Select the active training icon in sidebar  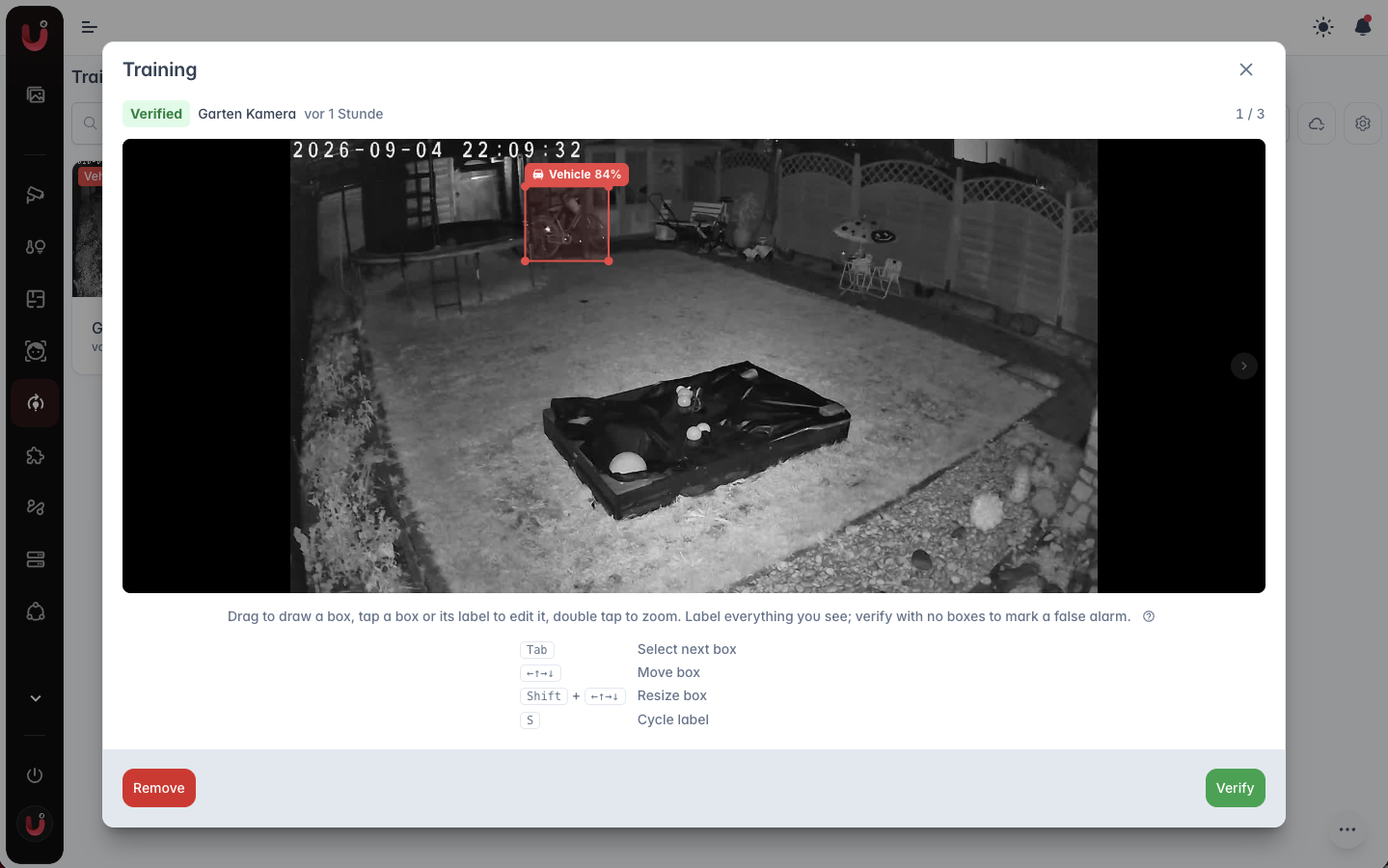pos(36,403)
